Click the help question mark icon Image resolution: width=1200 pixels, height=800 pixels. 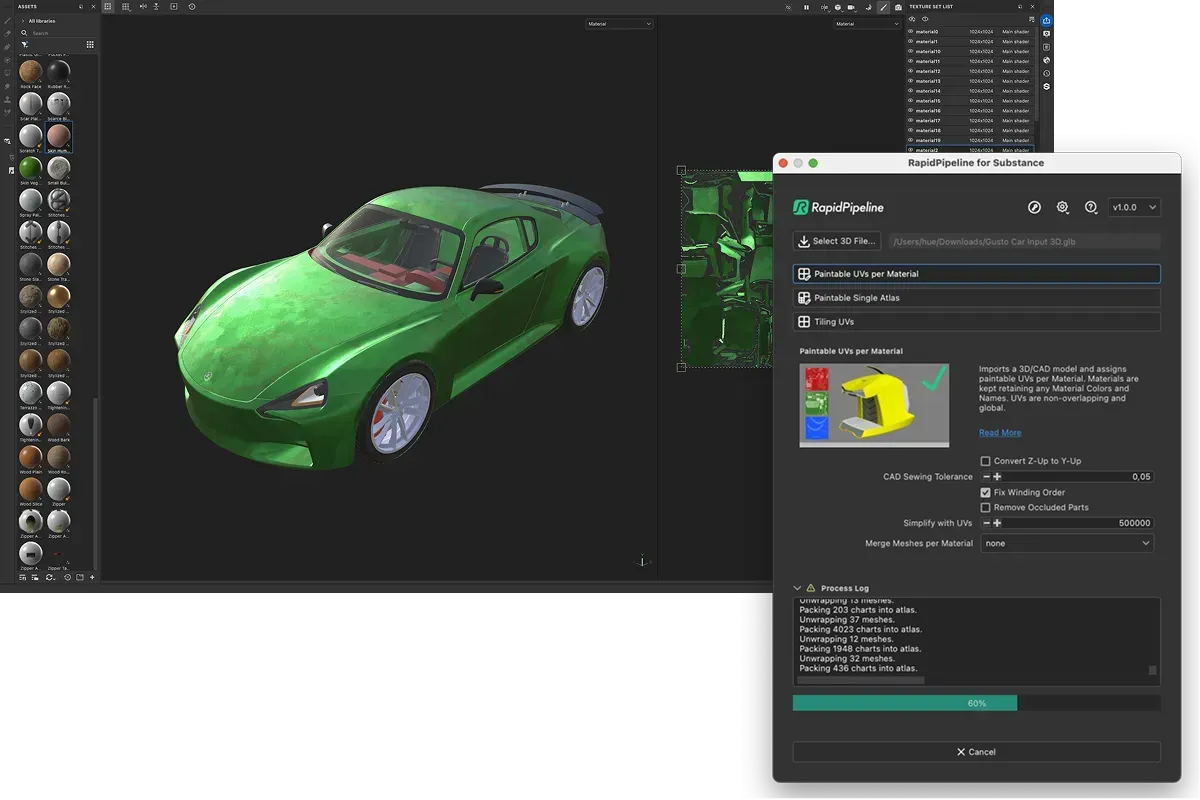[1091, 207]
